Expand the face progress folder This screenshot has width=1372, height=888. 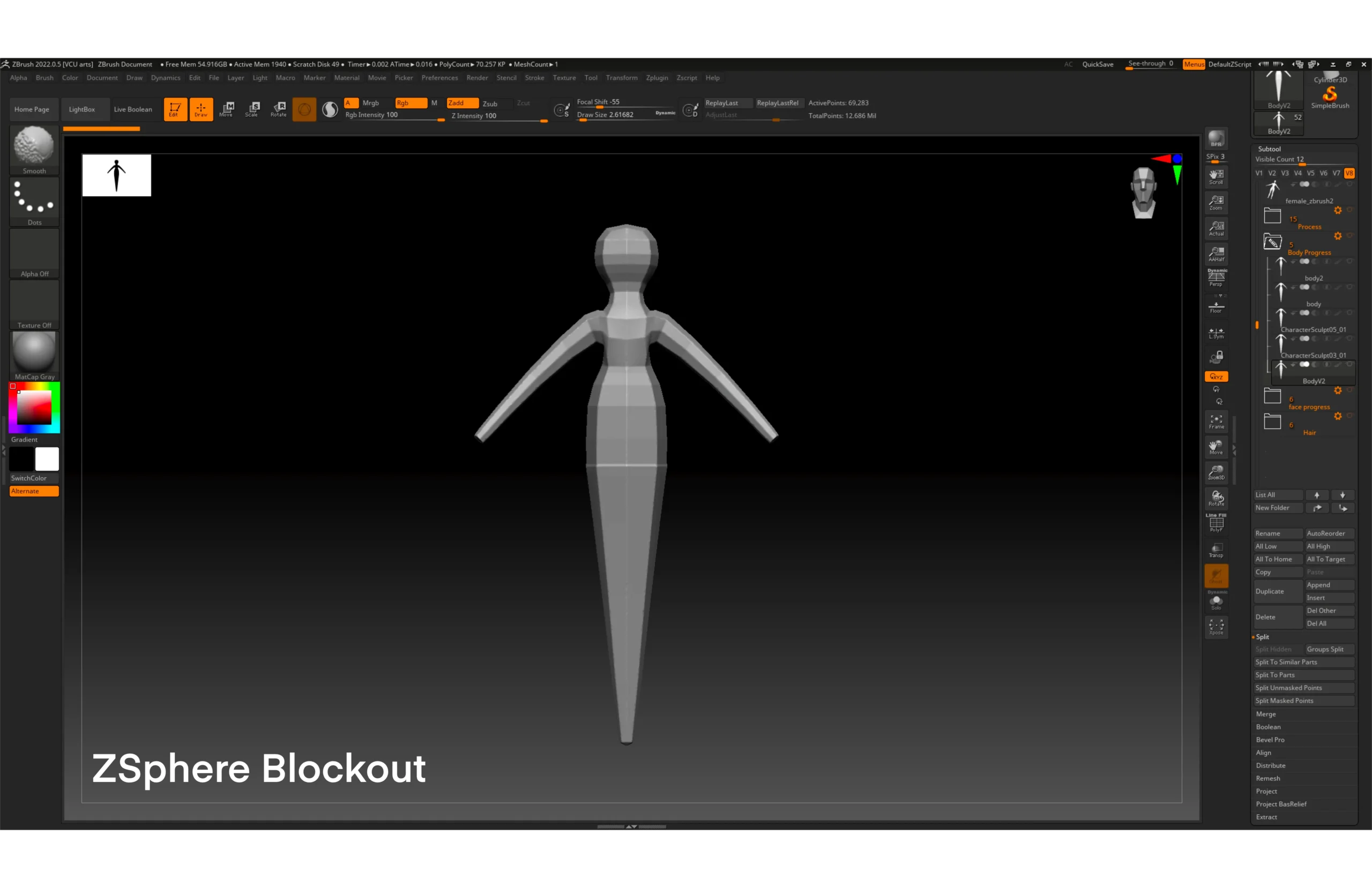(1272, 396)
